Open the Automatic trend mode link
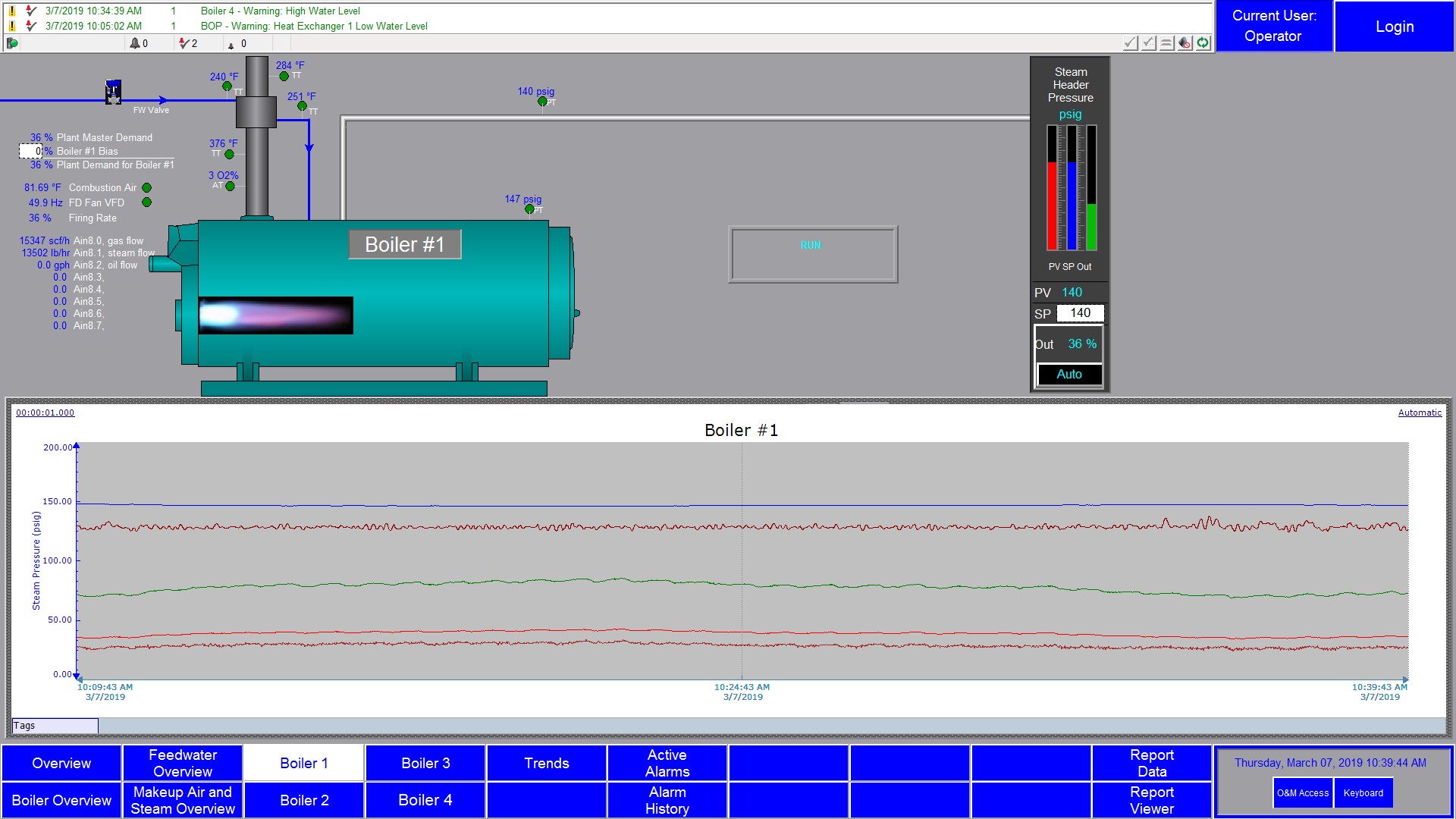The height and width of the screenshot is (819, 1456). pyautogui.click(x=1420, y=413)
